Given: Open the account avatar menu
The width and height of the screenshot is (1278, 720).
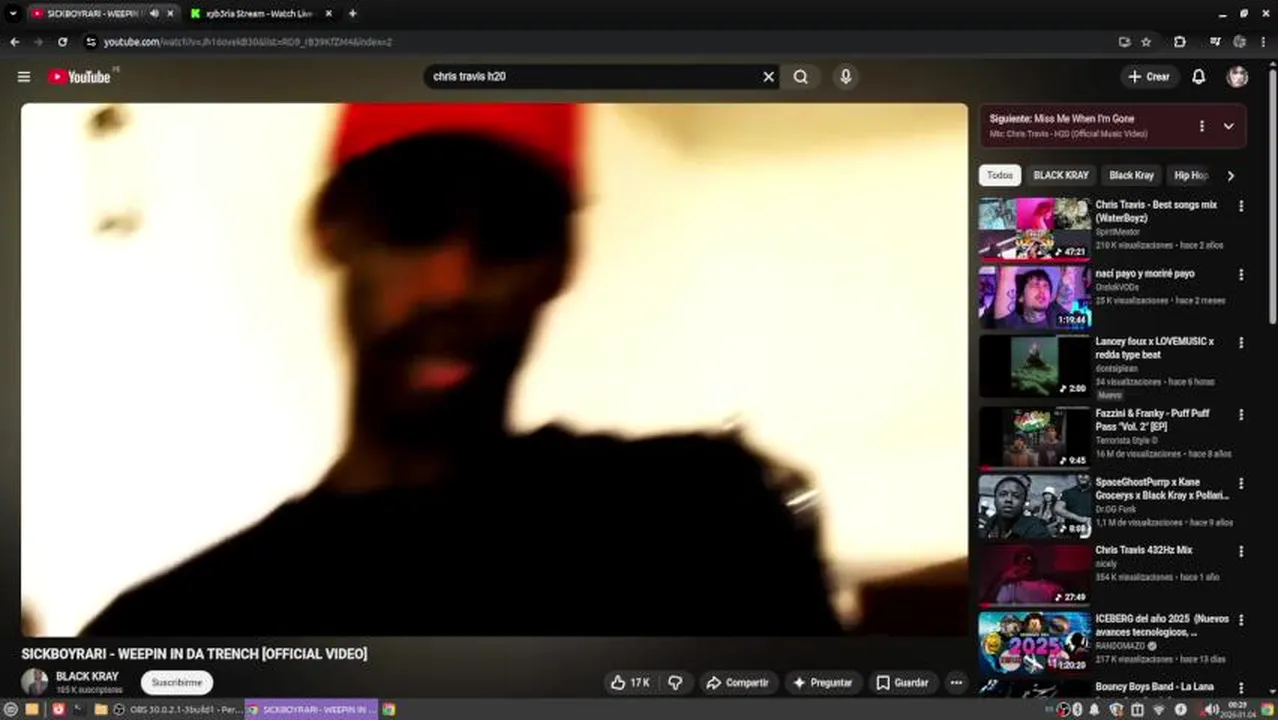Looking at the screenshot, I should (1238, 77).
